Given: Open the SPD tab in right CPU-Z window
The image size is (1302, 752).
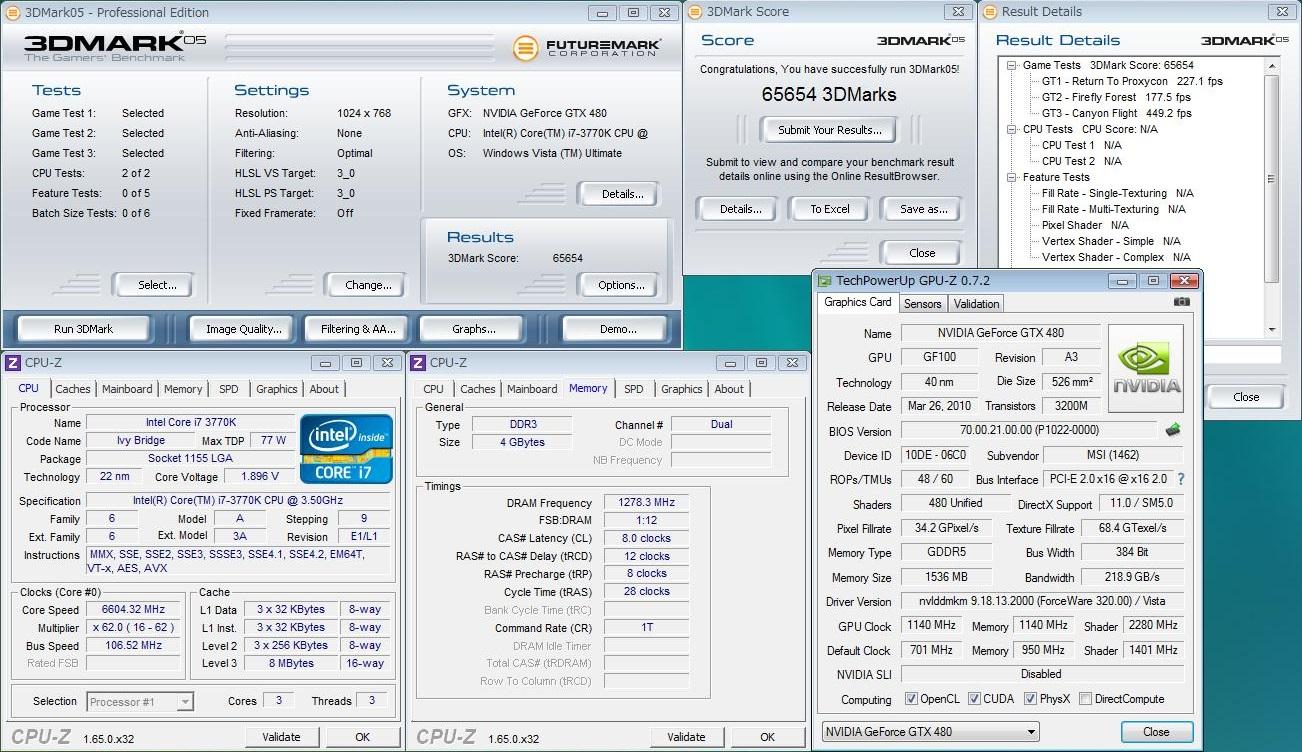Looking at the screenshot, I should (x=634, y=389).
